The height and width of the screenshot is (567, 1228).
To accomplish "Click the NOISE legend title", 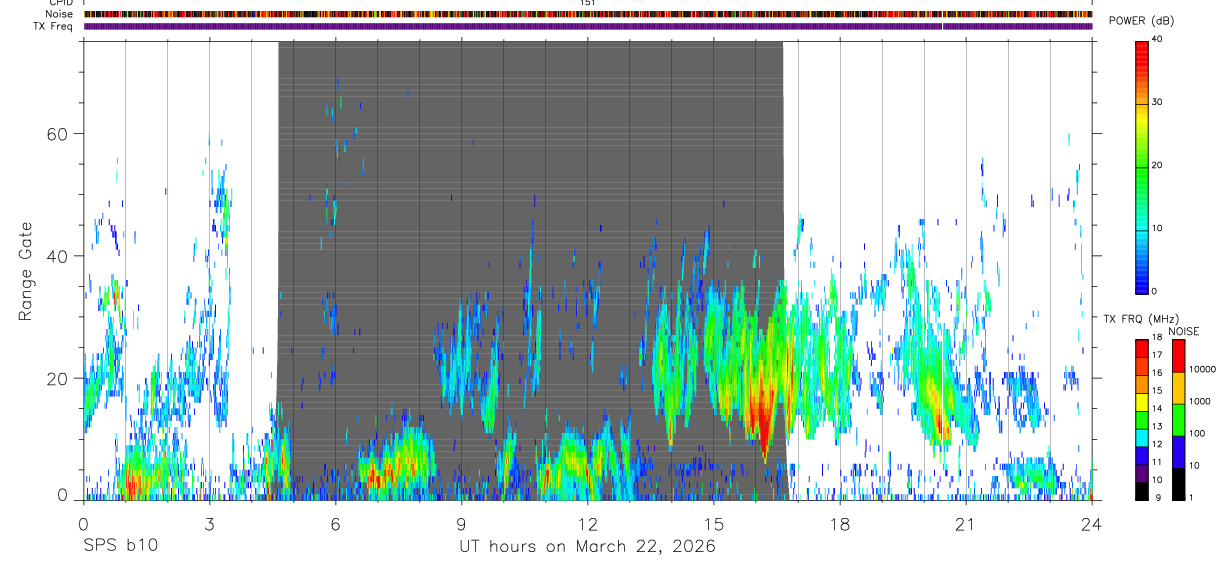I will point(1184,331).
